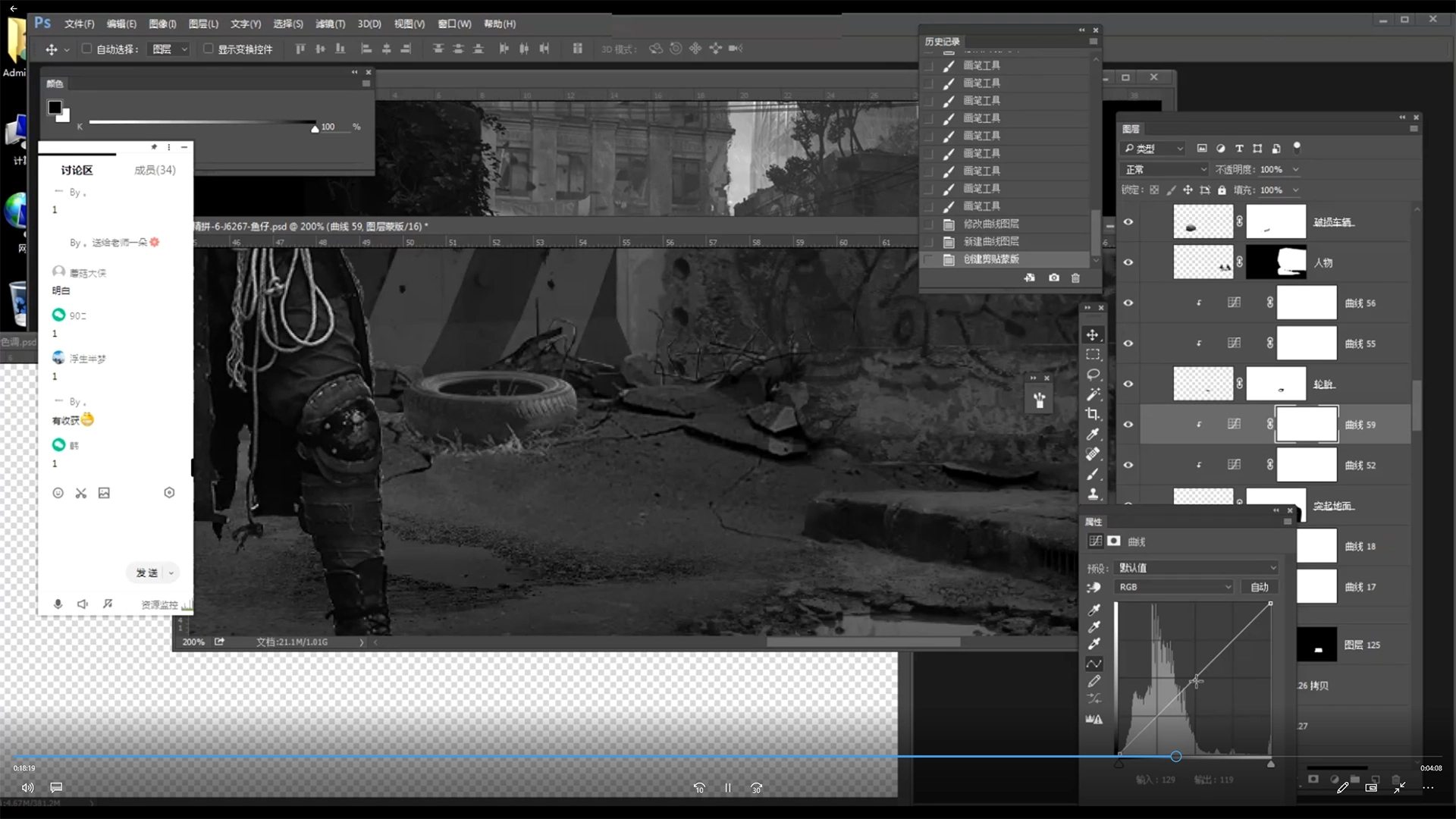The height and width of the screenshot is (819, 1456).
Task: Click the 自动 button in curves
Action: click(x=1260, y=587)
